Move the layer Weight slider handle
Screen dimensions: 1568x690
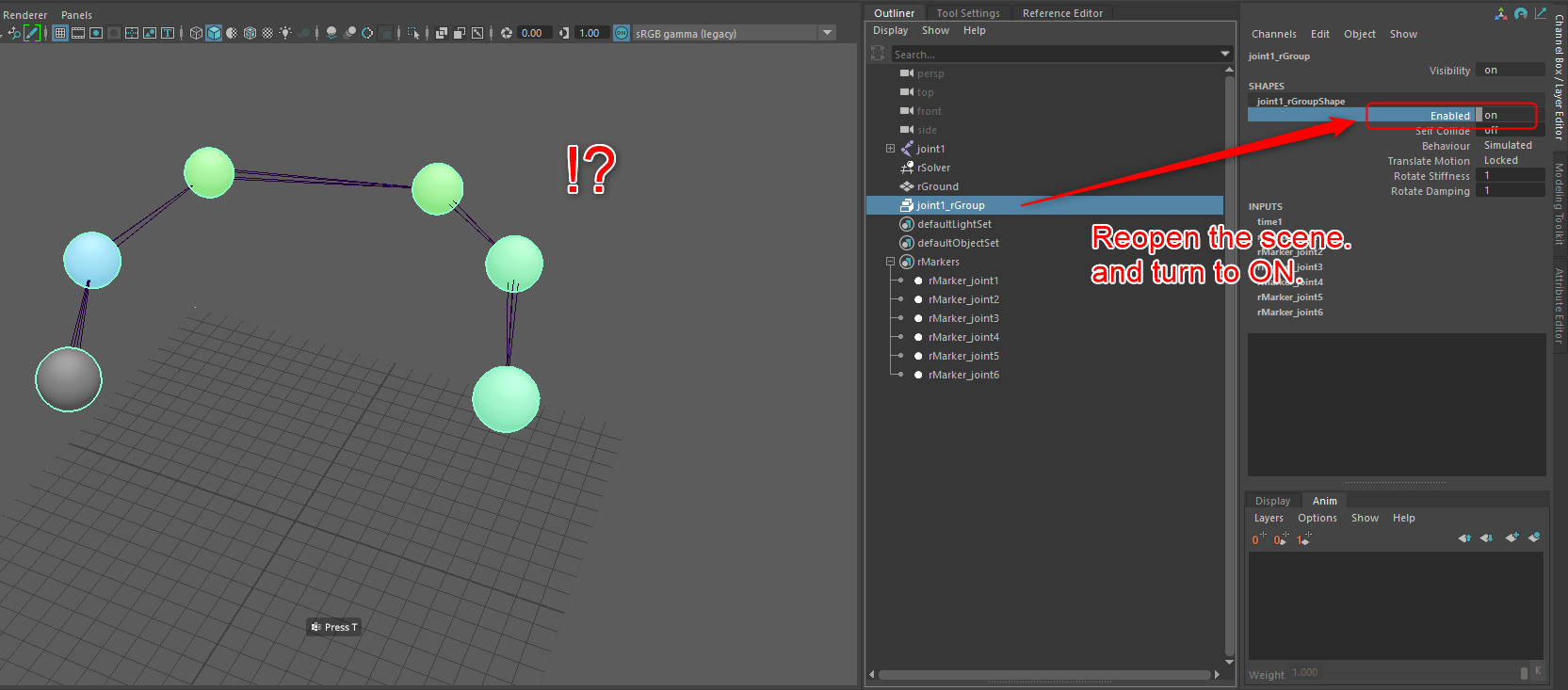(x=1524, y=673)
